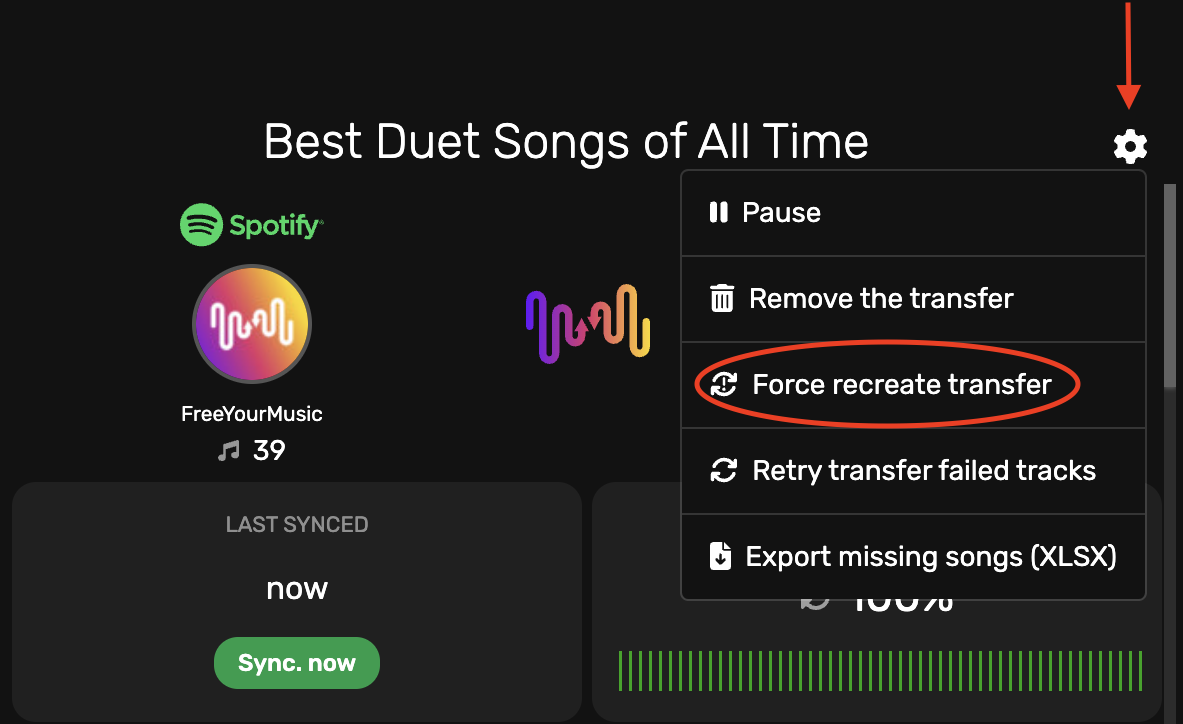This screenshot has width=1183, height=724.
Task: Click the vertical scrollbar on right
Action: tap(1169, 290)
